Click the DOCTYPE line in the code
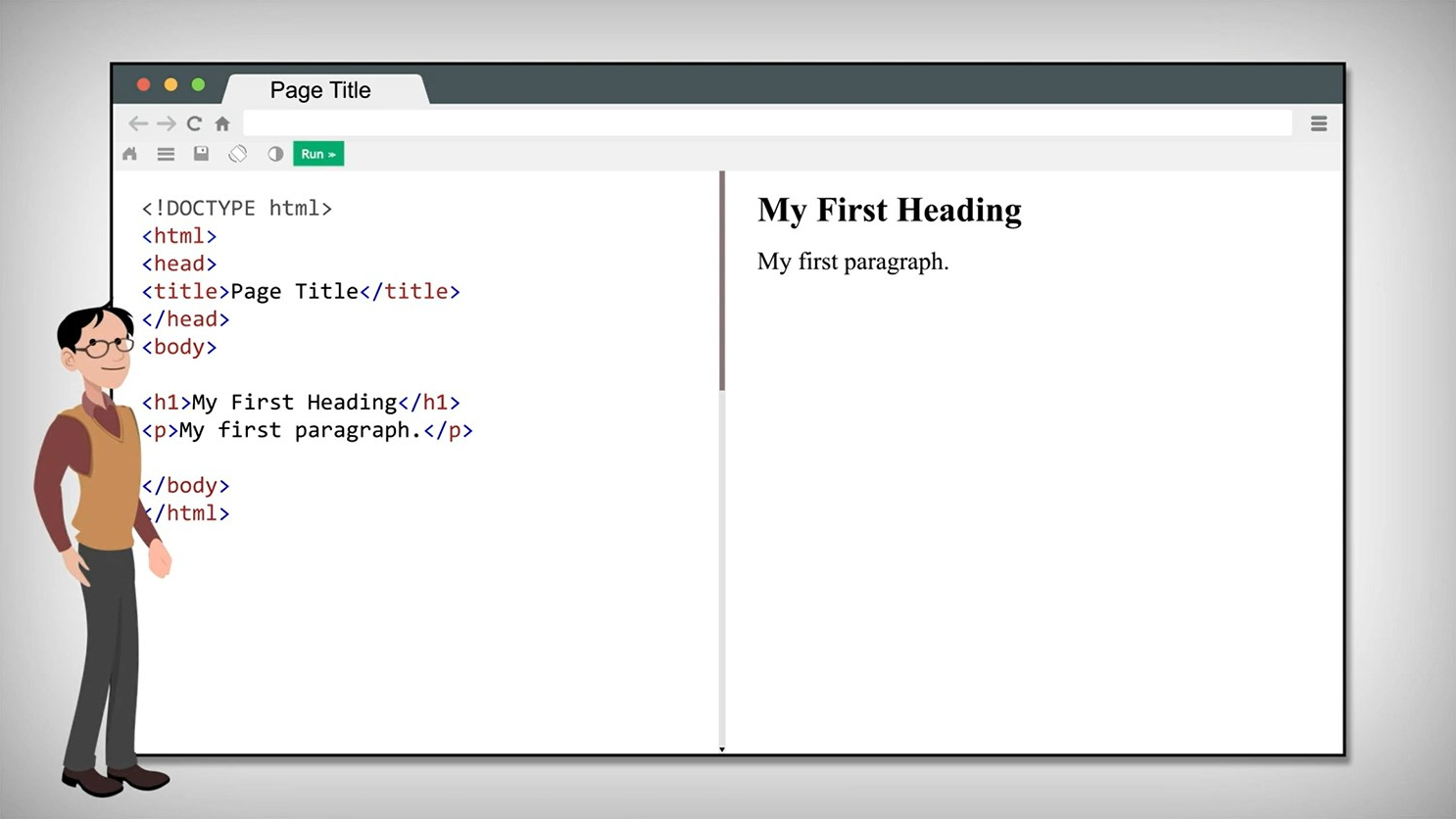1456x819 pixels. coord(237,209)
